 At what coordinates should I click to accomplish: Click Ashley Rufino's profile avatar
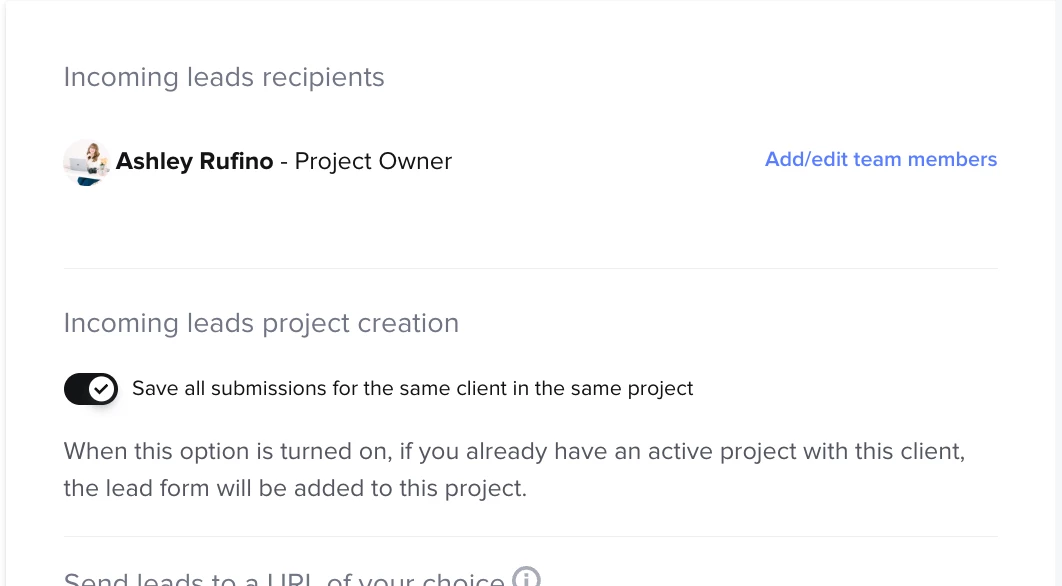pos(87,162)
